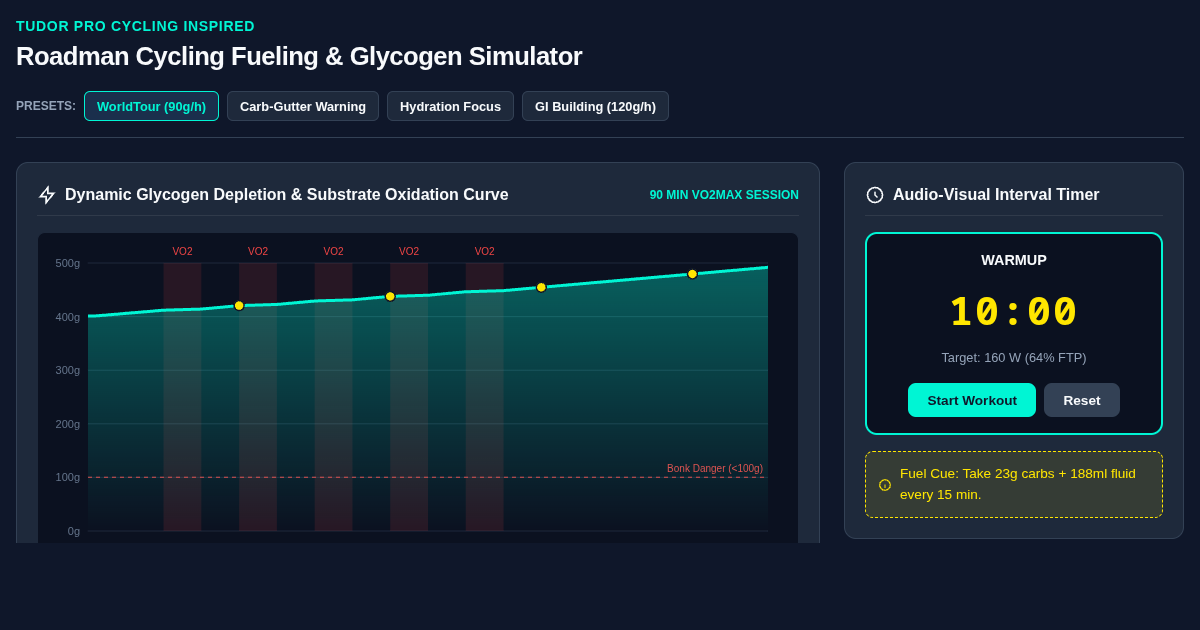Click the first yellow fueling marker on the curve

tap(239, 306)
